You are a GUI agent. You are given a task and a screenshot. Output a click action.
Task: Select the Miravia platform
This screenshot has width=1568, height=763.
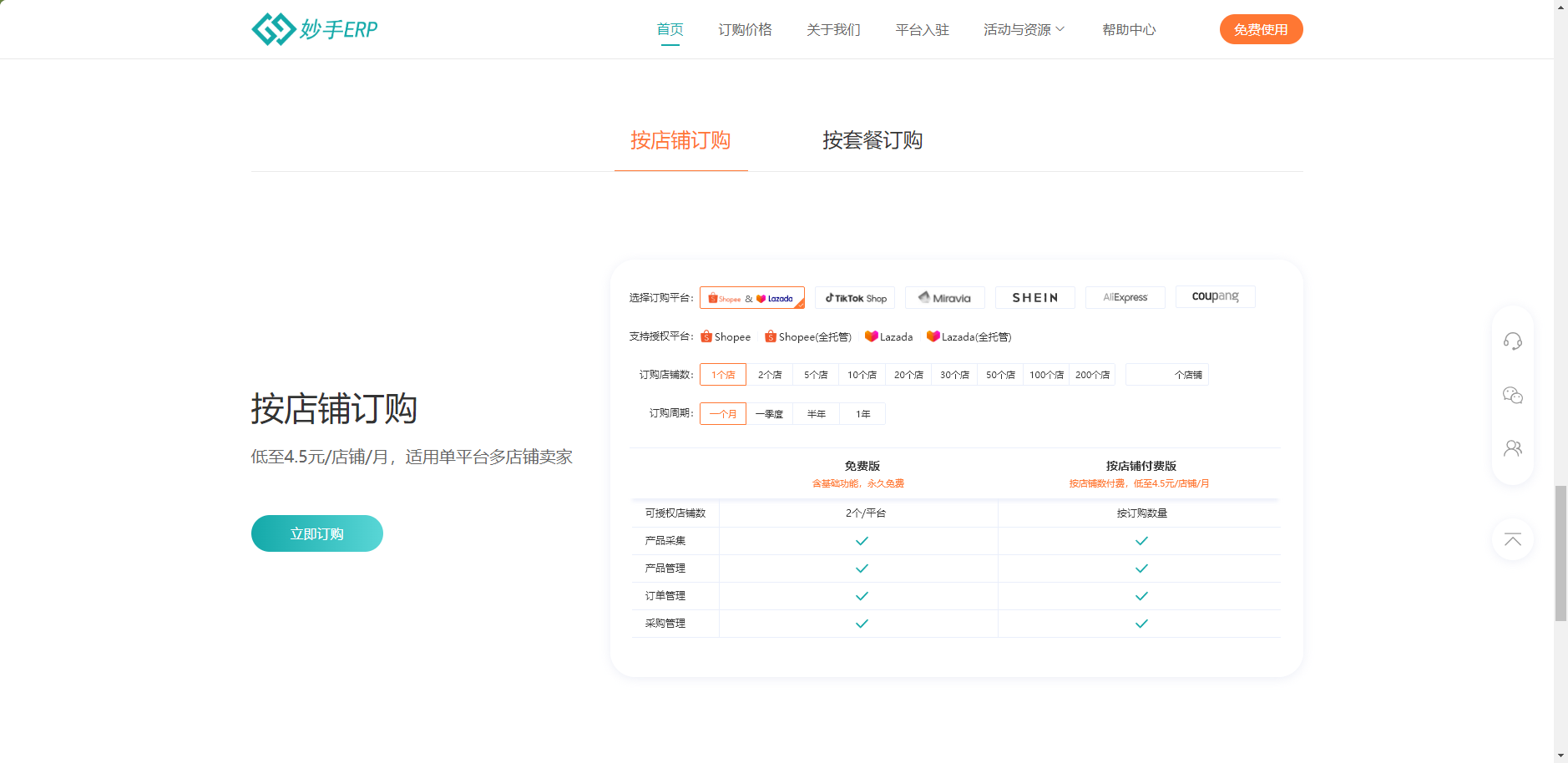[x=944, y=298]
